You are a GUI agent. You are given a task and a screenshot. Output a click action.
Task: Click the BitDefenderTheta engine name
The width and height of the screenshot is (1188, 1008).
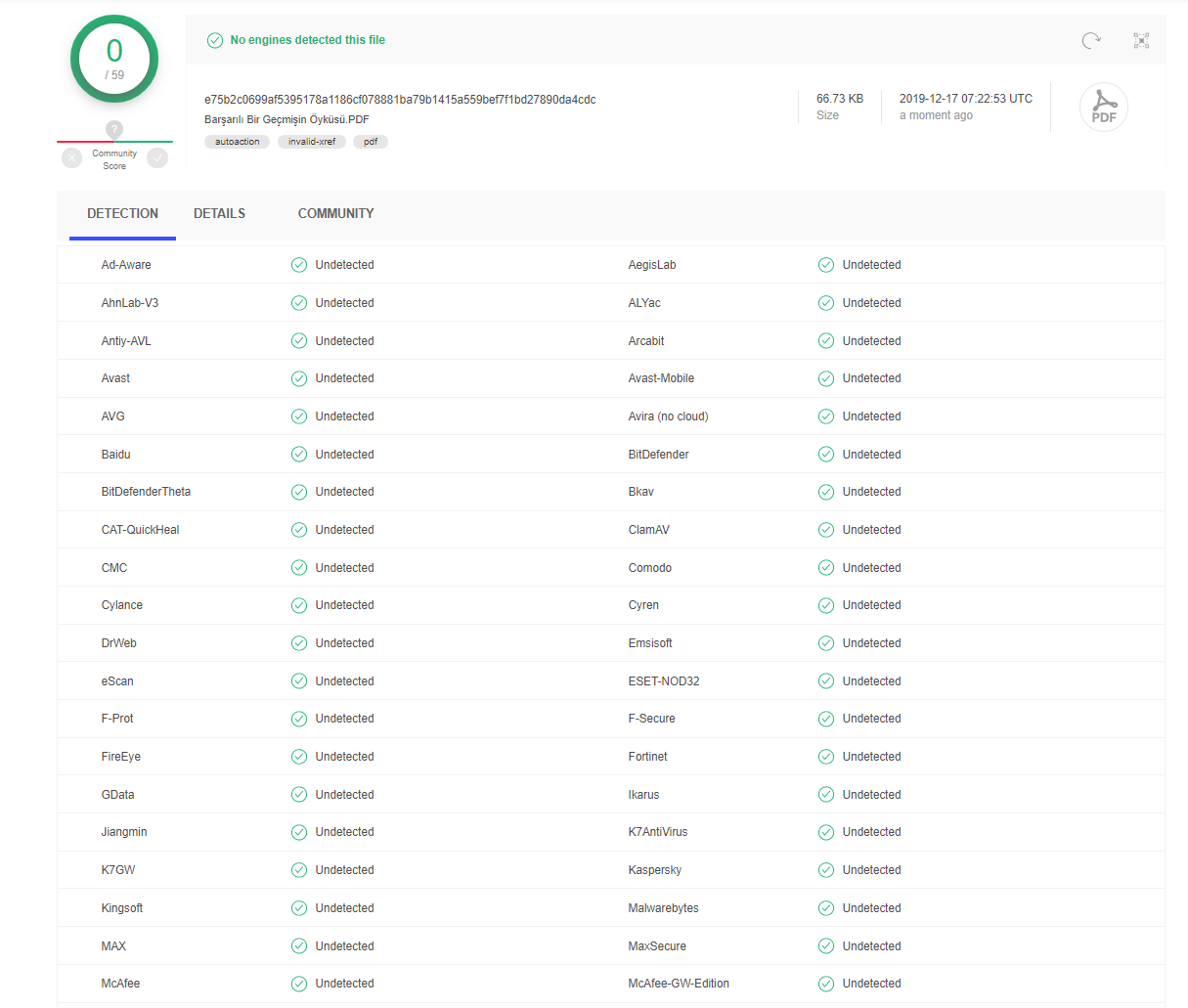pyautogui.click(x=146, y=492)
